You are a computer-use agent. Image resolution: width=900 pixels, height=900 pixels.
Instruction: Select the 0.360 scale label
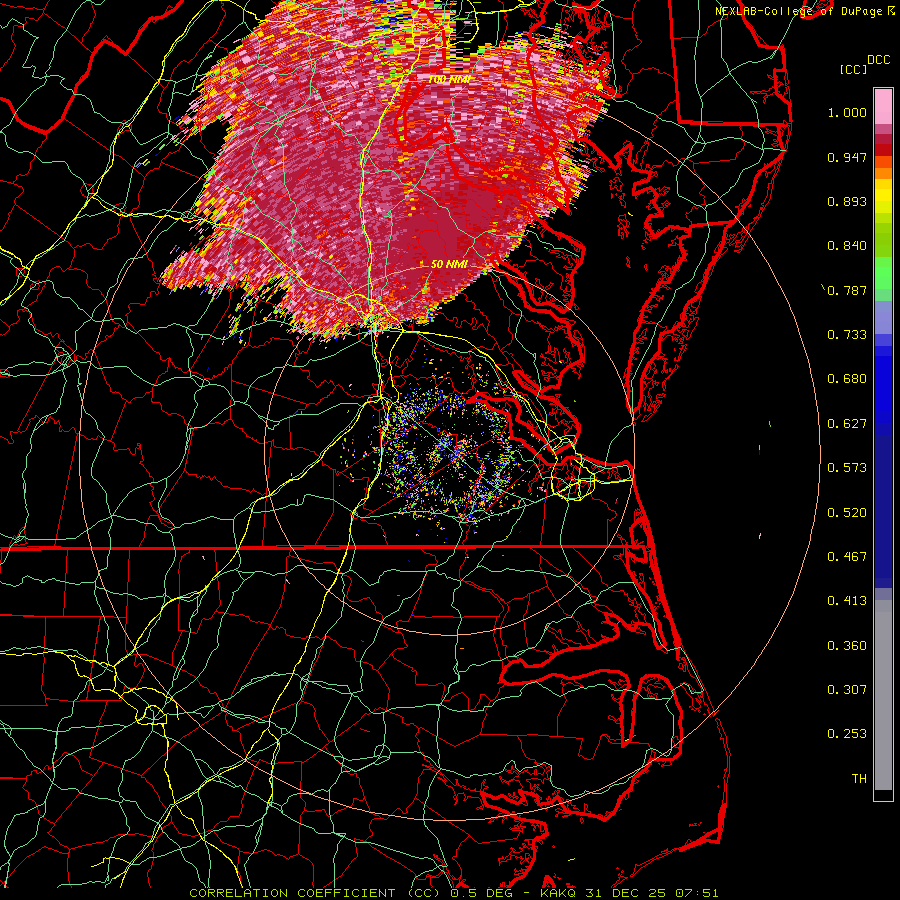[847, 646]
